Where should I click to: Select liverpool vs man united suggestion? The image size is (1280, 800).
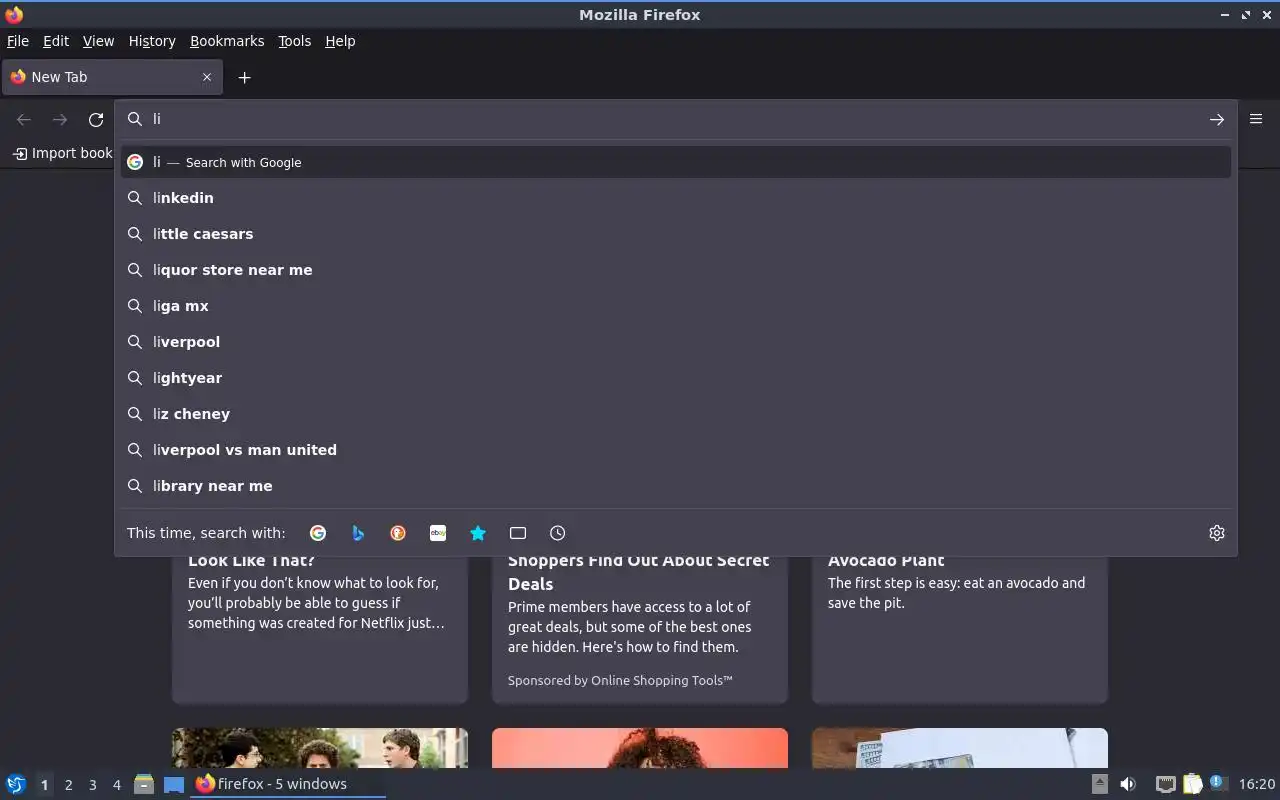point(676,450)
